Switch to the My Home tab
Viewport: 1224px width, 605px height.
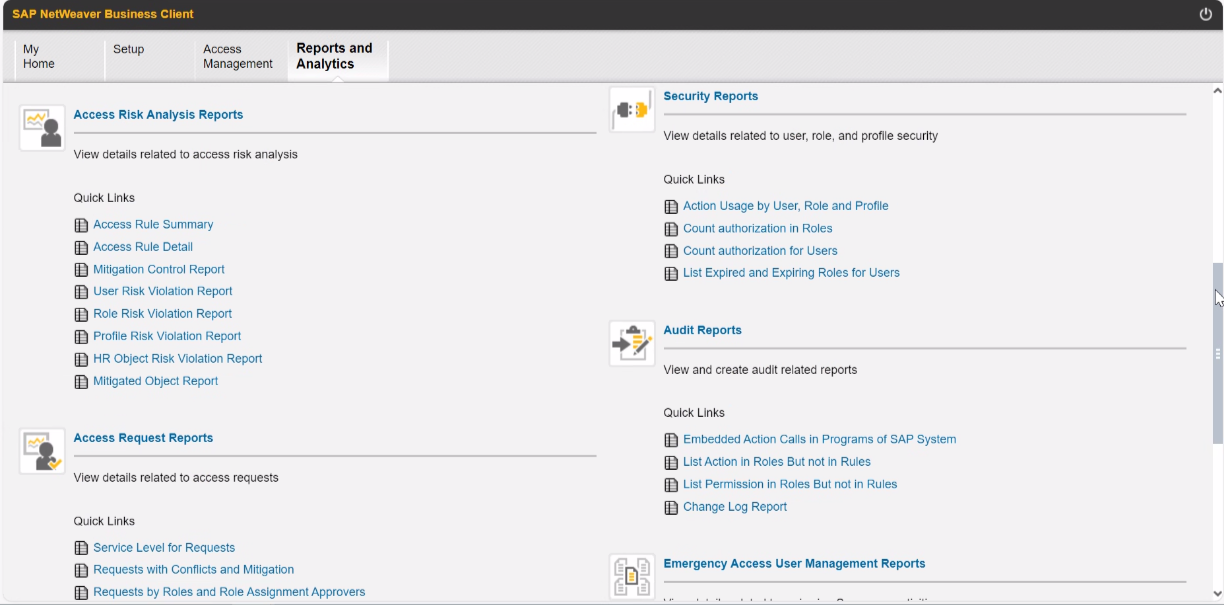(x=39, y=56)
